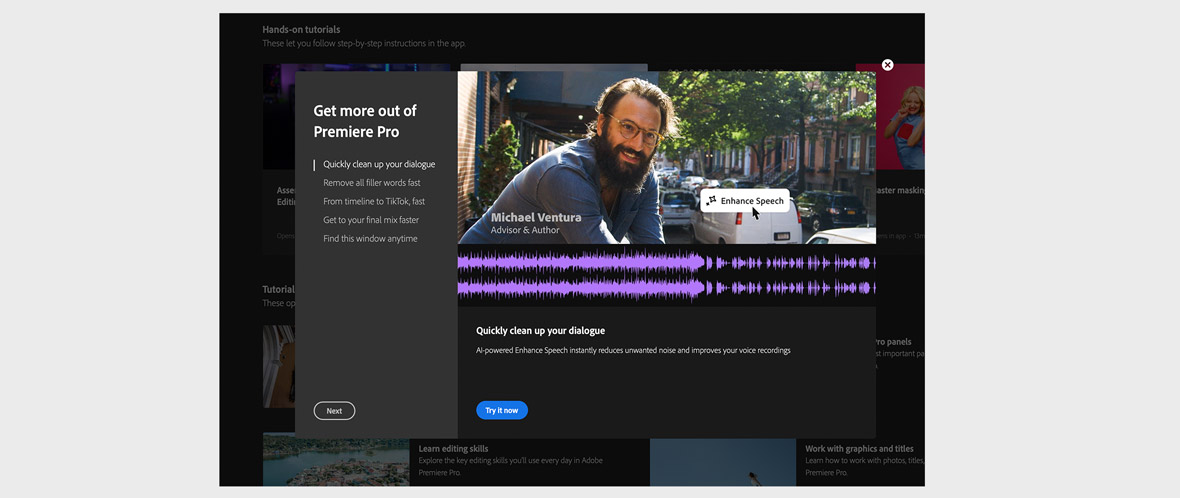Close the Get more out of Premiere Pro dialog

click(887, 65)
